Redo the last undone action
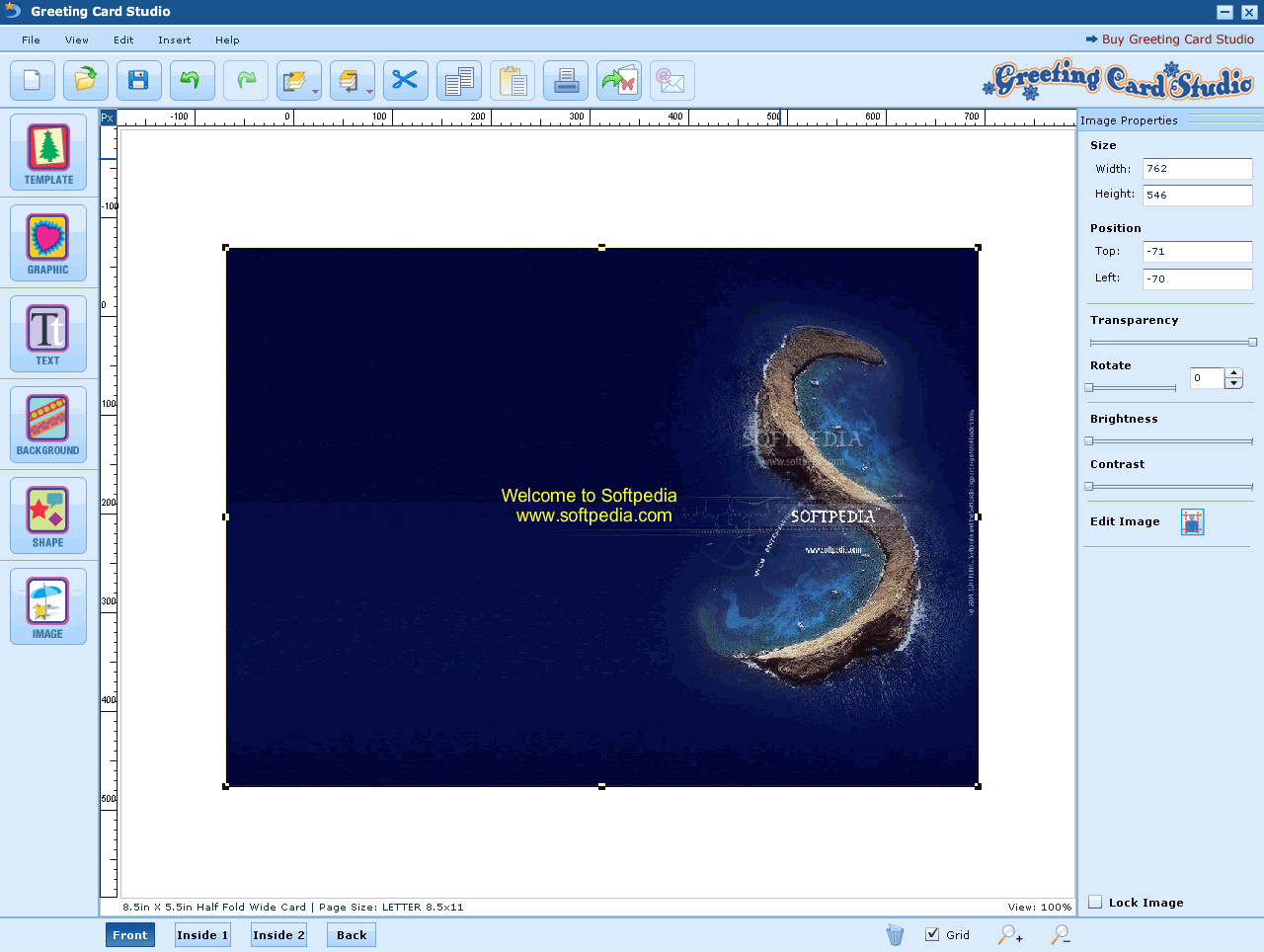Image resolution: width=1264 pixels, height=952 pixels. (246, 80)
